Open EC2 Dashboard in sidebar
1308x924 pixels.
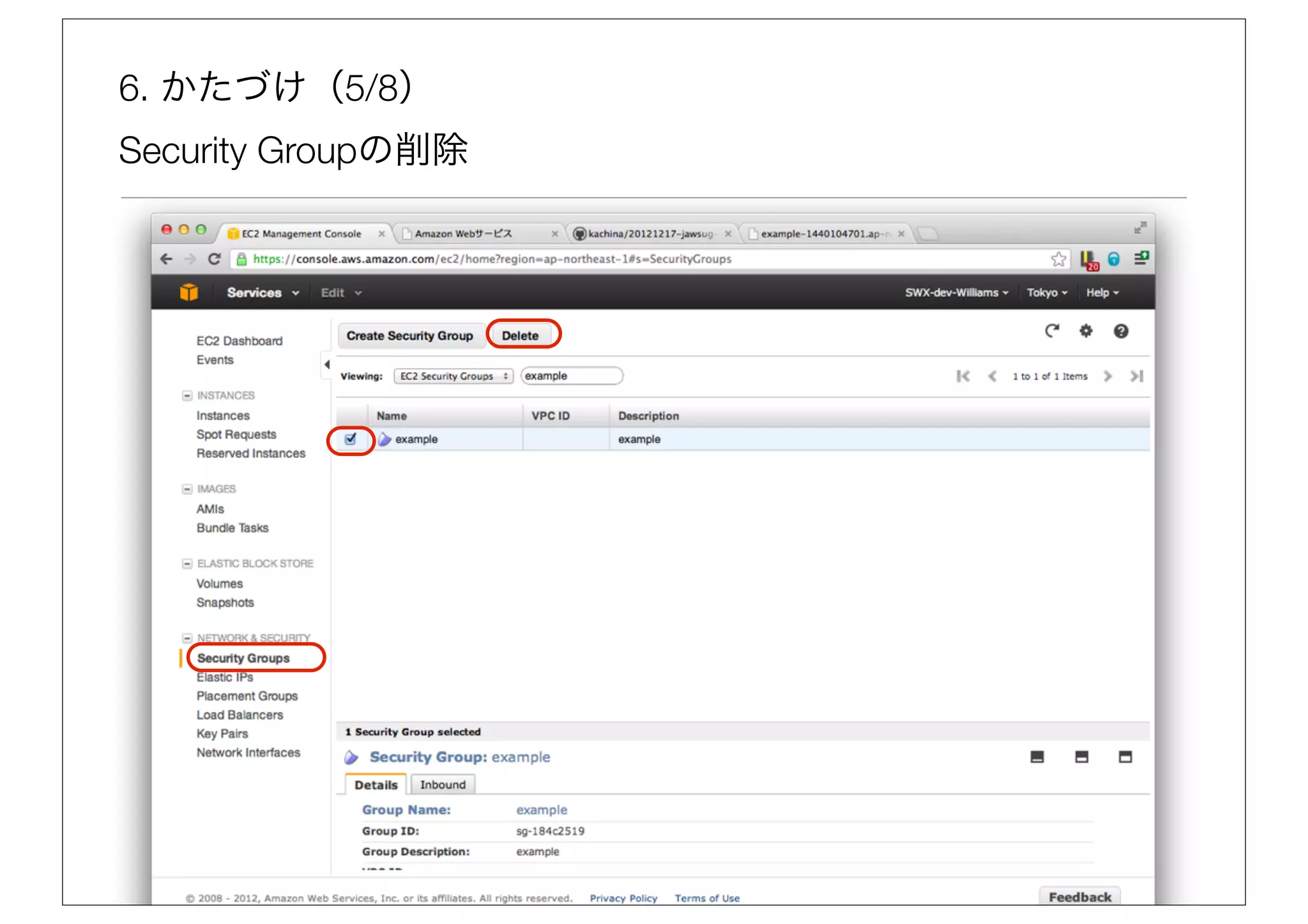240,341
